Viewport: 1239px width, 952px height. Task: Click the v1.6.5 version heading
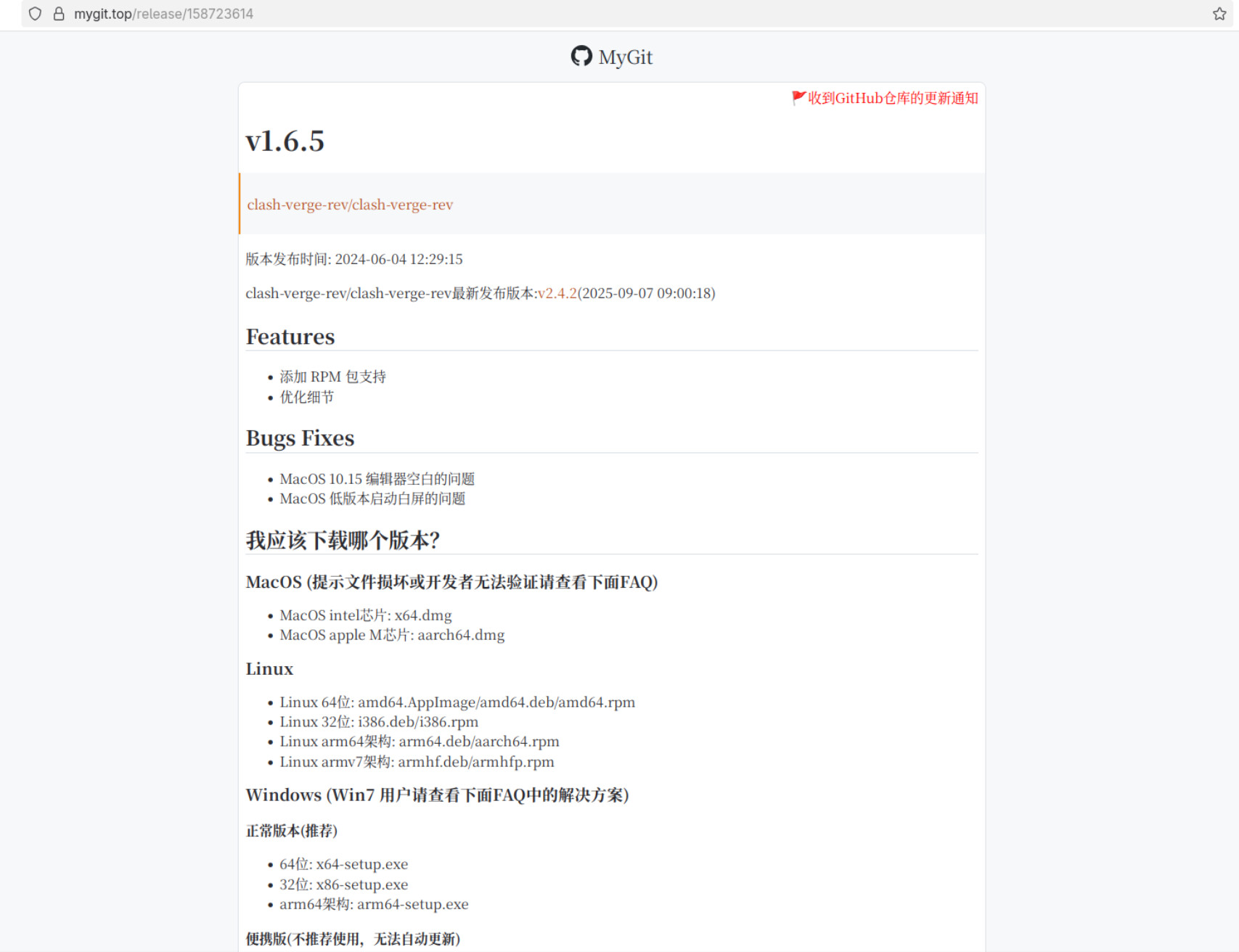click(x=285, y=141)
